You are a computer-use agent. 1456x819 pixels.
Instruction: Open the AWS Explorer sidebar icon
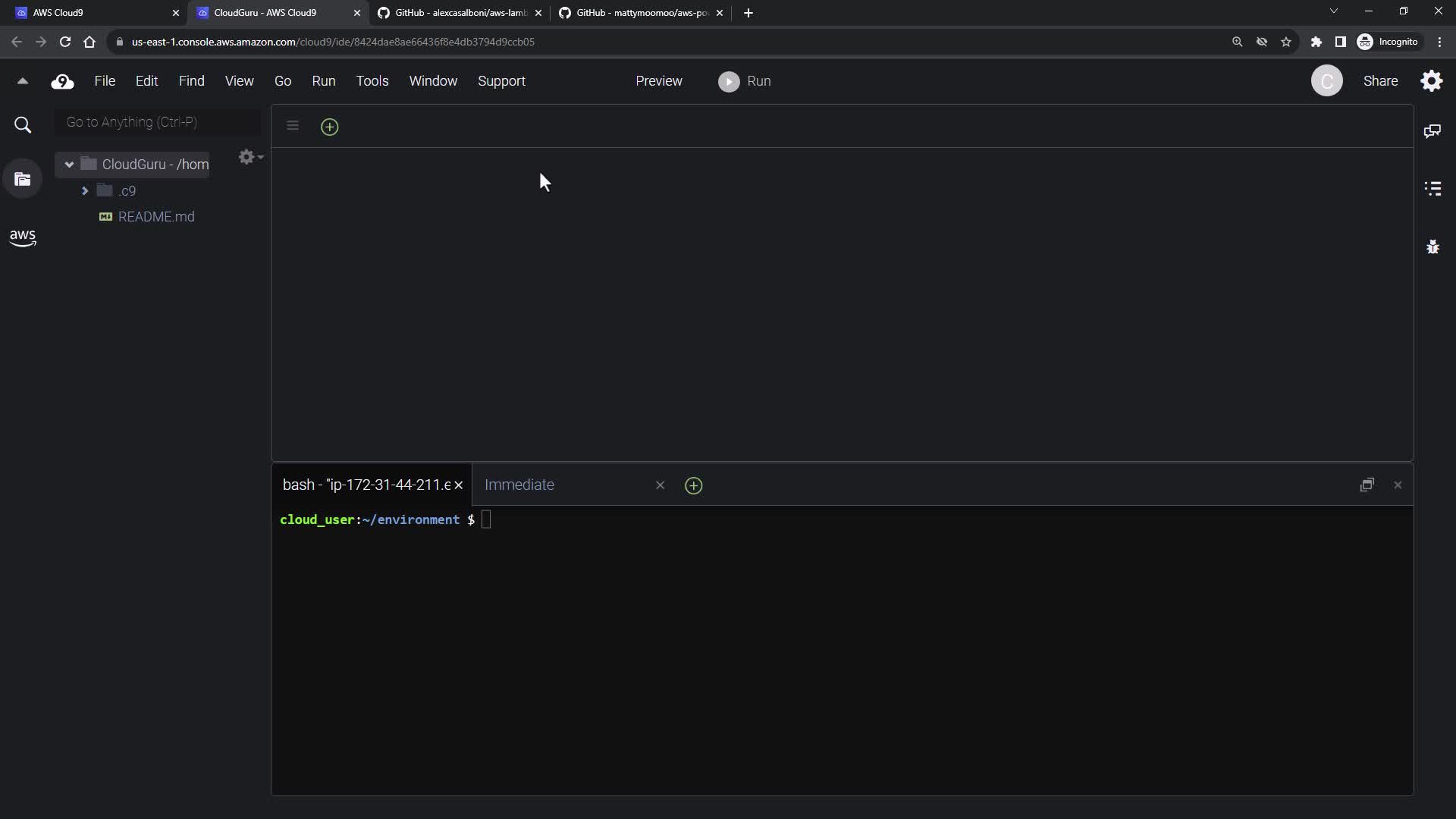pos(23,238)
